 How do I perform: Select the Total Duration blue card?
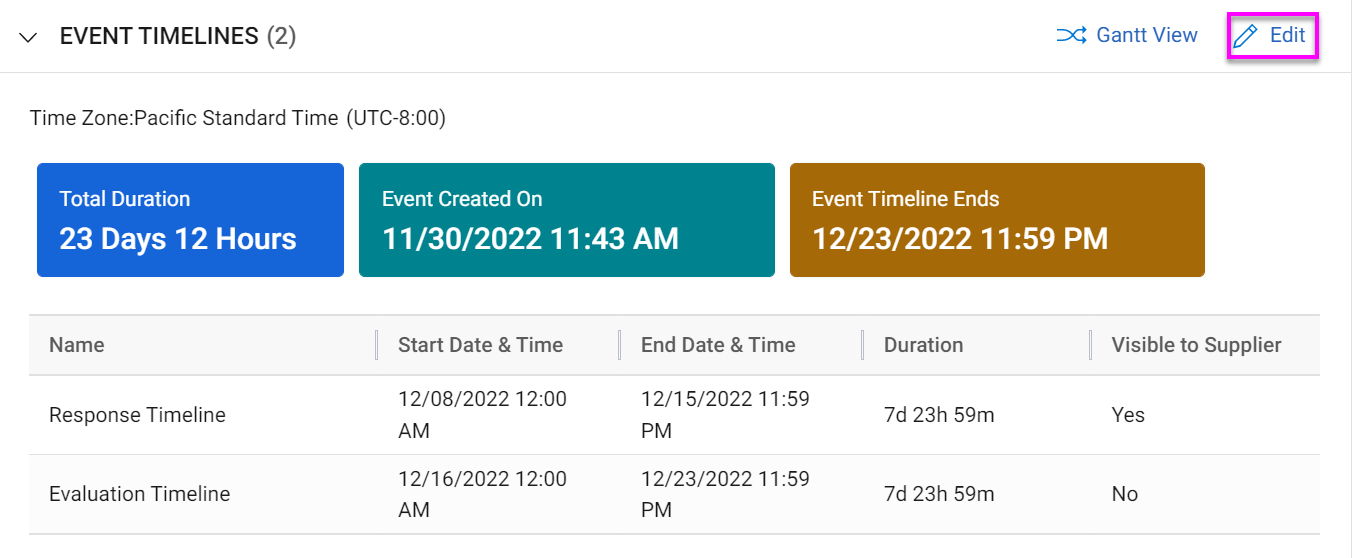(190, 220)
